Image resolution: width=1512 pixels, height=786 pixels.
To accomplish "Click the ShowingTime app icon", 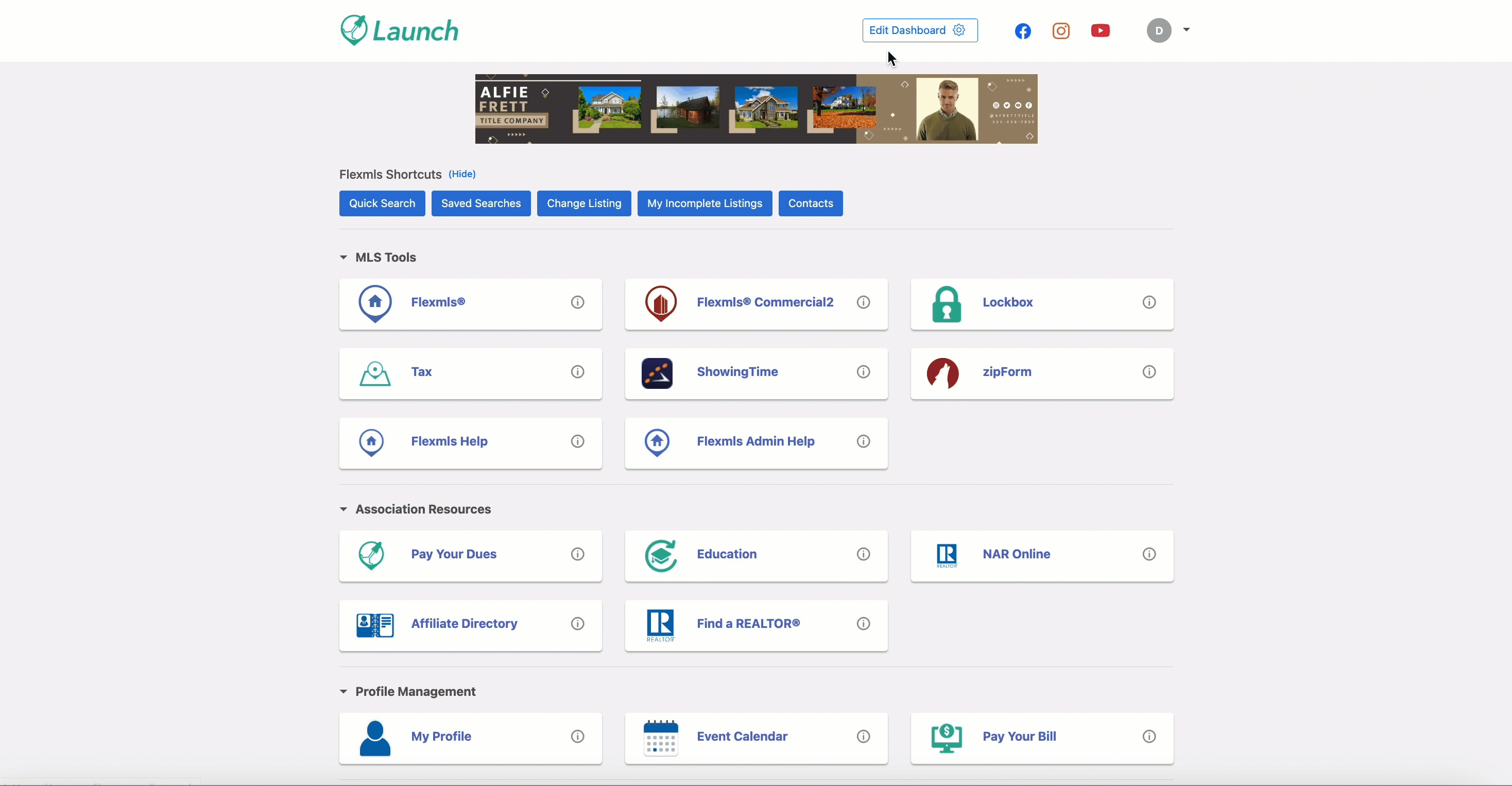I will (x=657, y=373).
